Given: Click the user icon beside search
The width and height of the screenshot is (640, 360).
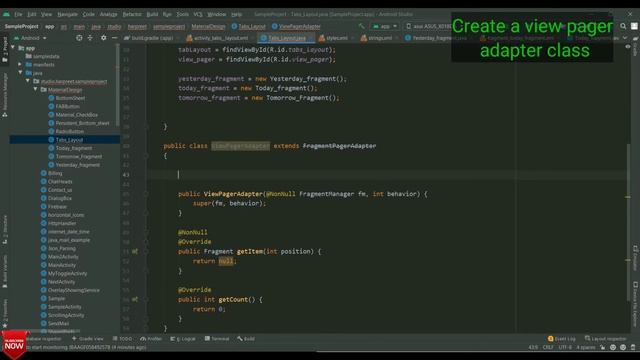Looking at the screenshot, I should click(x=634, y=26).
